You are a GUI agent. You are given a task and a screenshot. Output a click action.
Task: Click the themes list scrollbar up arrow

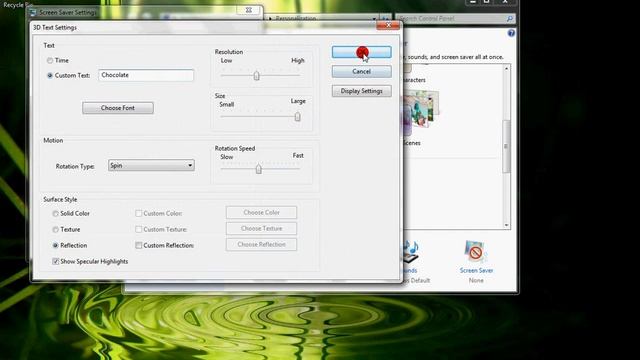[507, 68]
